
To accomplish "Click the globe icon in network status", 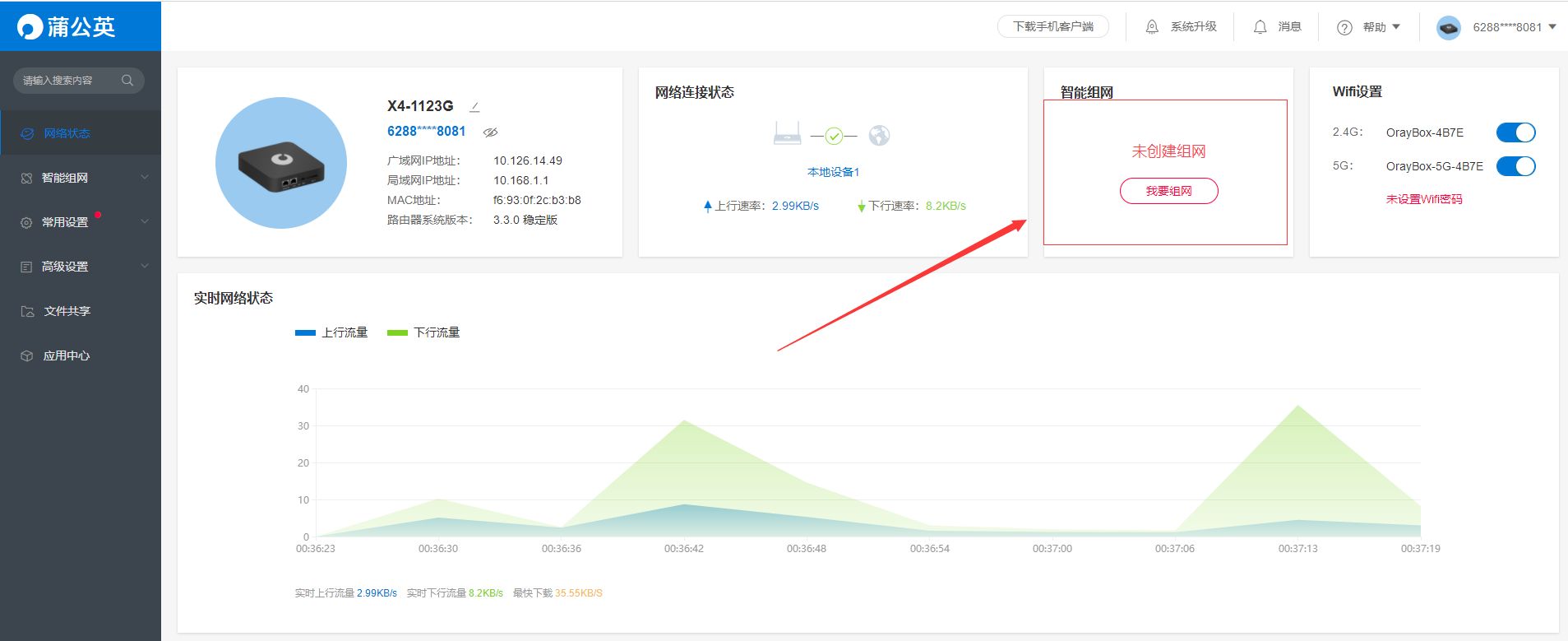I will coord(879,135).
